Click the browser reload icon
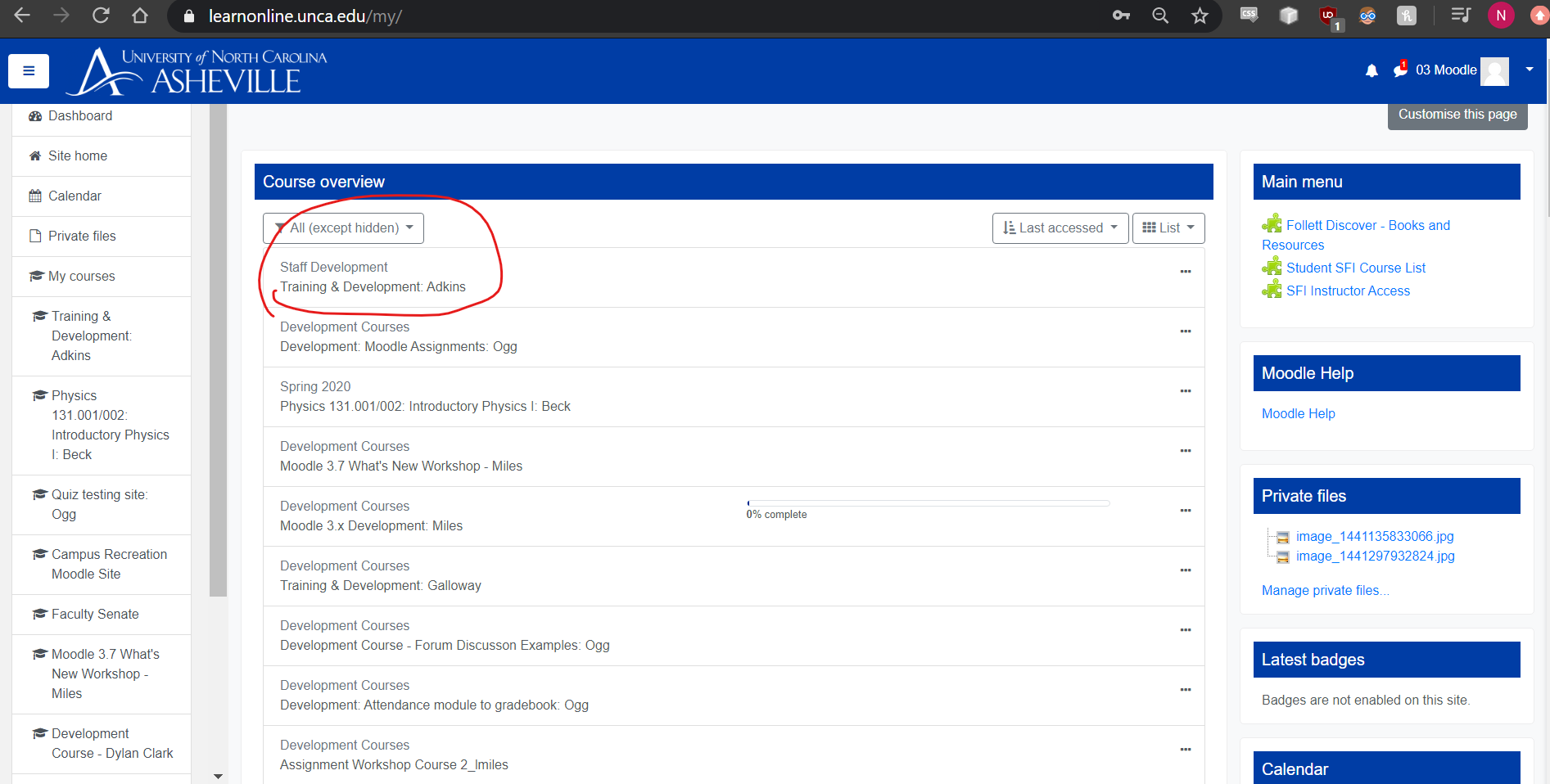 coord(101,16)
